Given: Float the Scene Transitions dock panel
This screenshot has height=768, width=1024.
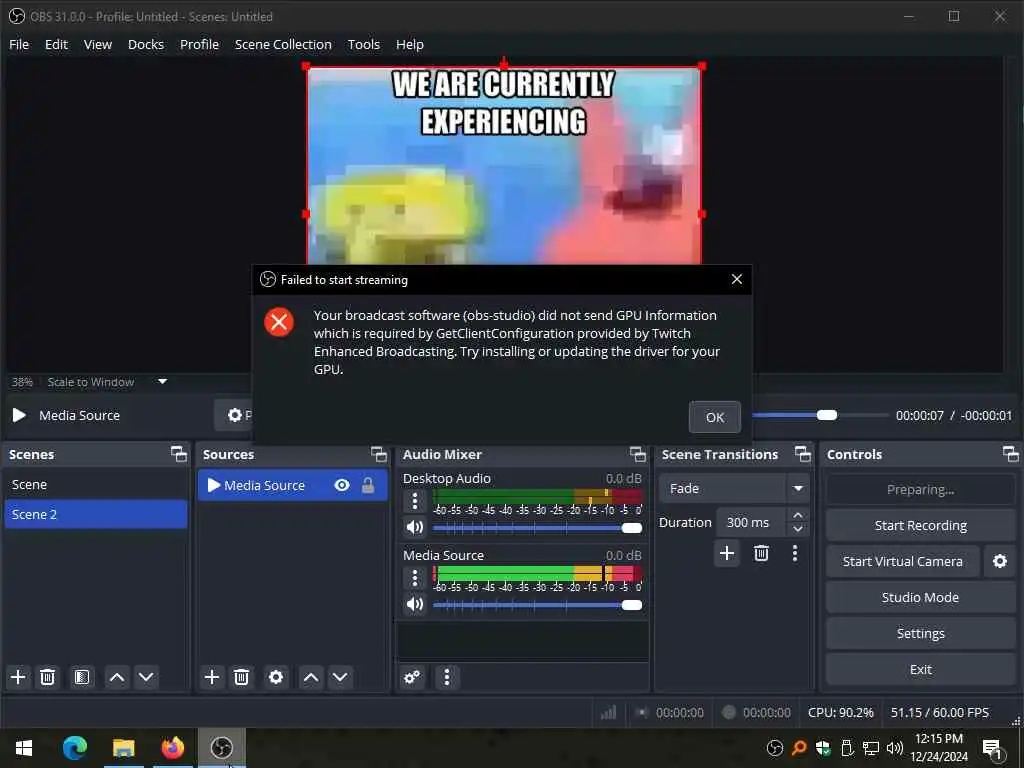Looking at the screenshot, I should (x=803, y=454).
